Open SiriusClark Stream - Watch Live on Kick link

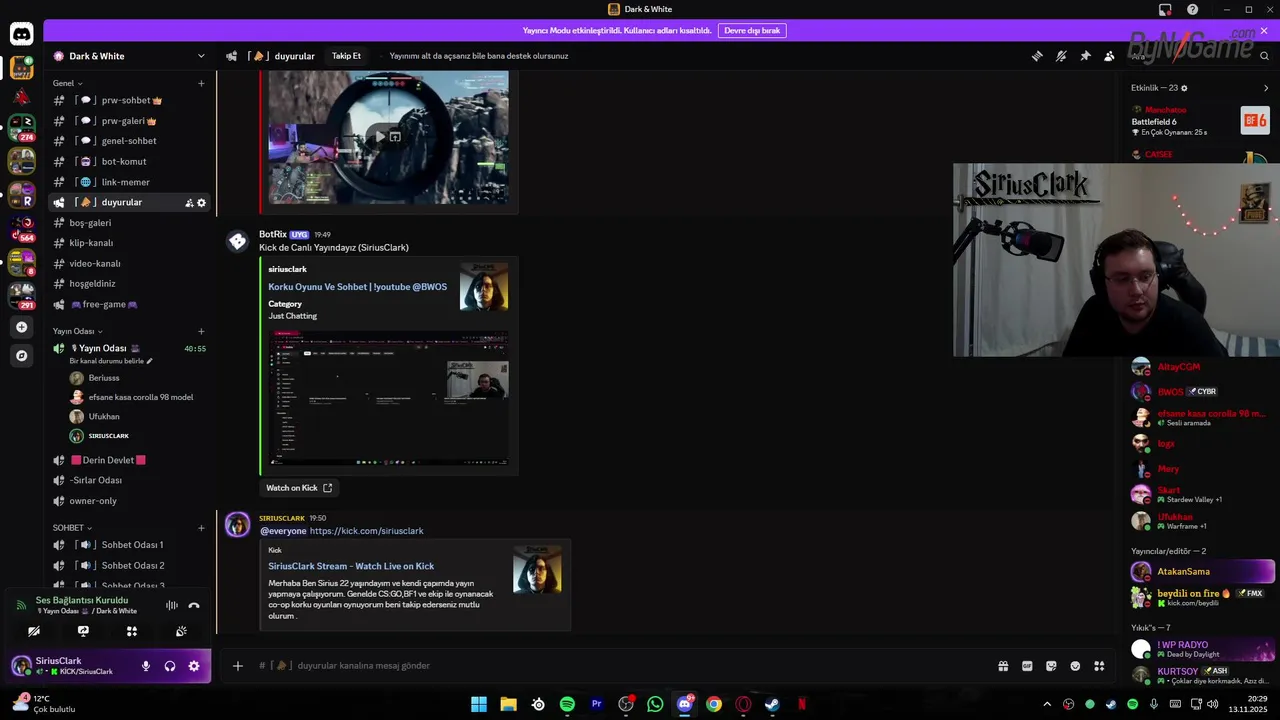point(351,566)
